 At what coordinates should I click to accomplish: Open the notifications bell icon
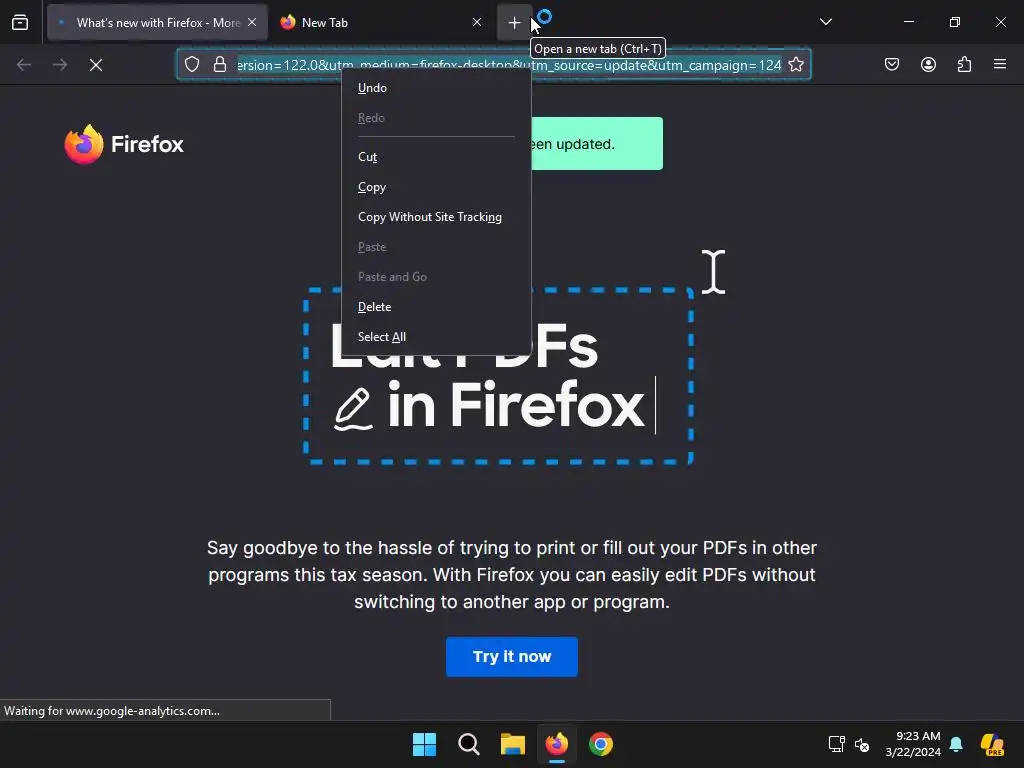click(956, 744)
